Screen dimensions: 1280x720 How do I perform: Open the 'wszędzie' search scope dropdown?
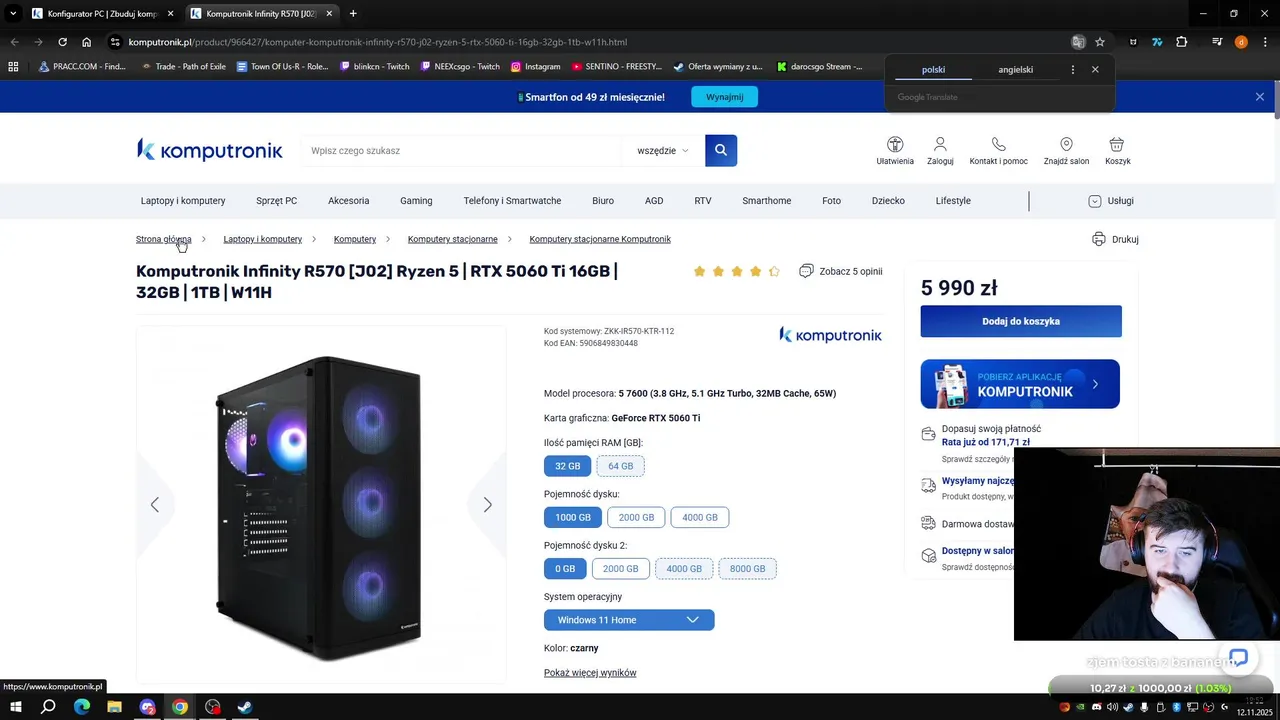pyautogui.click(x=663, y=150)
